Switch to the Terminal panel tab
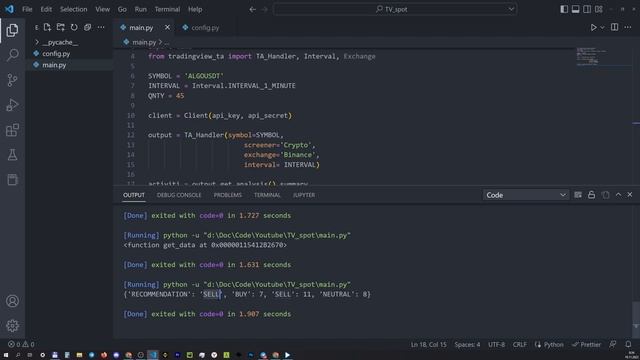 click(x=267, y=195)
